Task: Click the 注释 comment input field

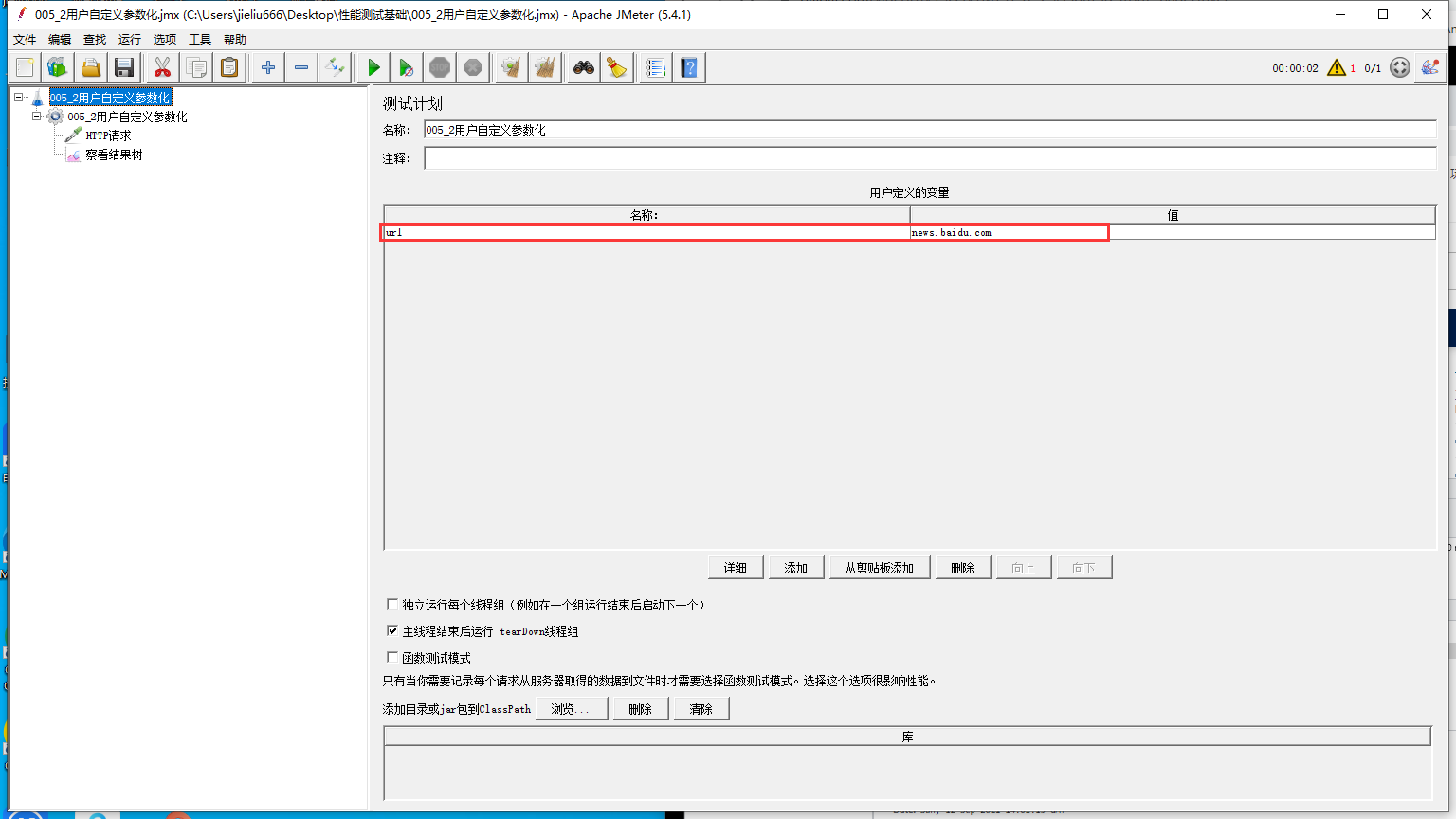Action: [930, 158]
